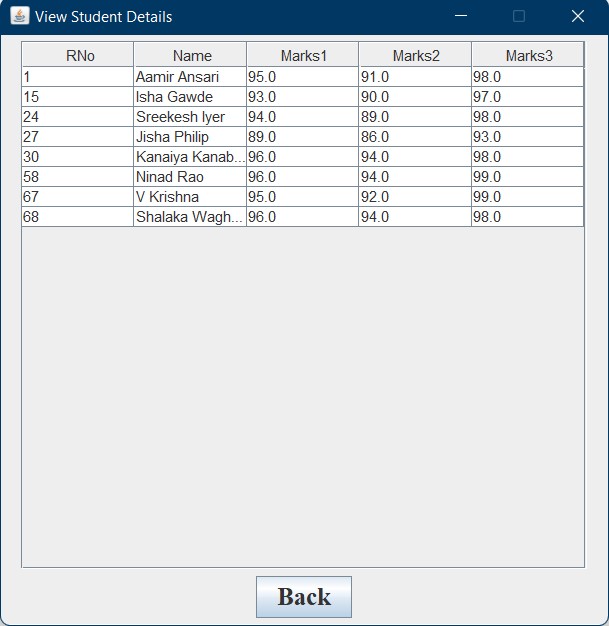Click Marks1 value 89.0 for Jisha Philip
609x626 pixels.
[303, 137]
